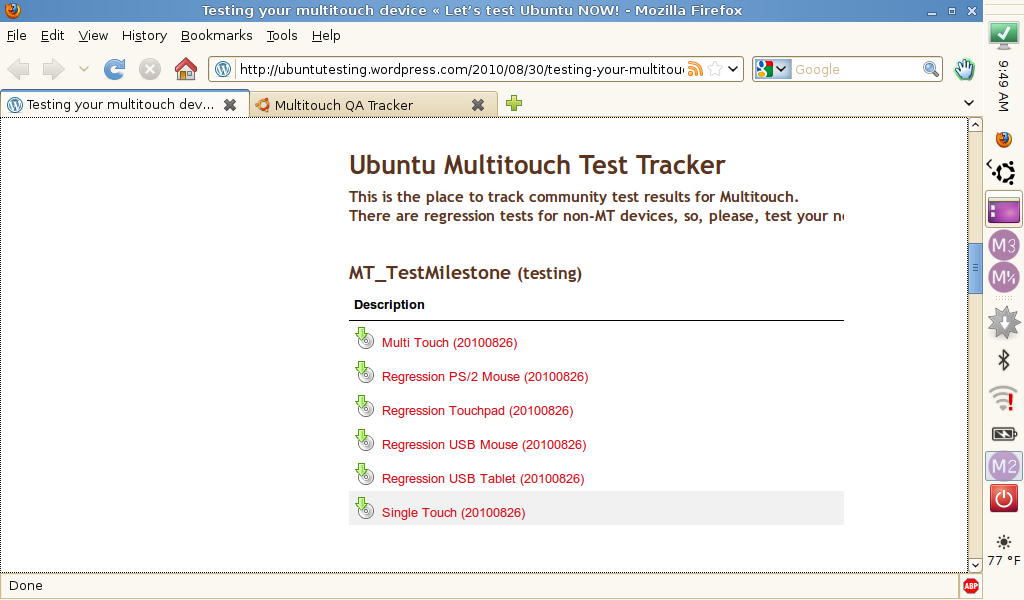Open the Bluetooth panel indicator
The width and height of the screenshot is (1024, 600).
[x=1004, y=360]
